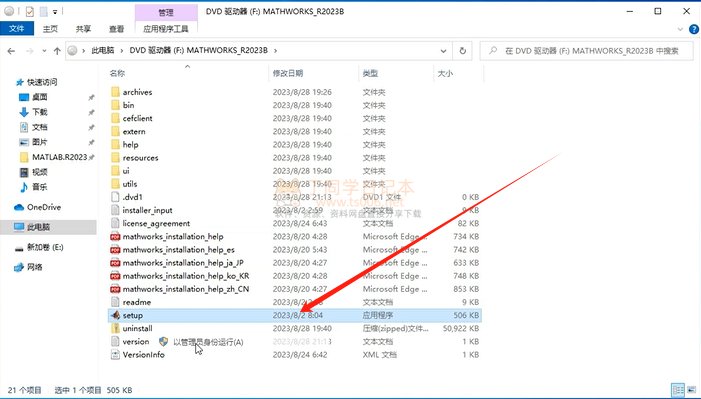Select the mathworks_installation_help_zh_CN PDF file
This screenshot has width=701, height=399.
[180, 289]
